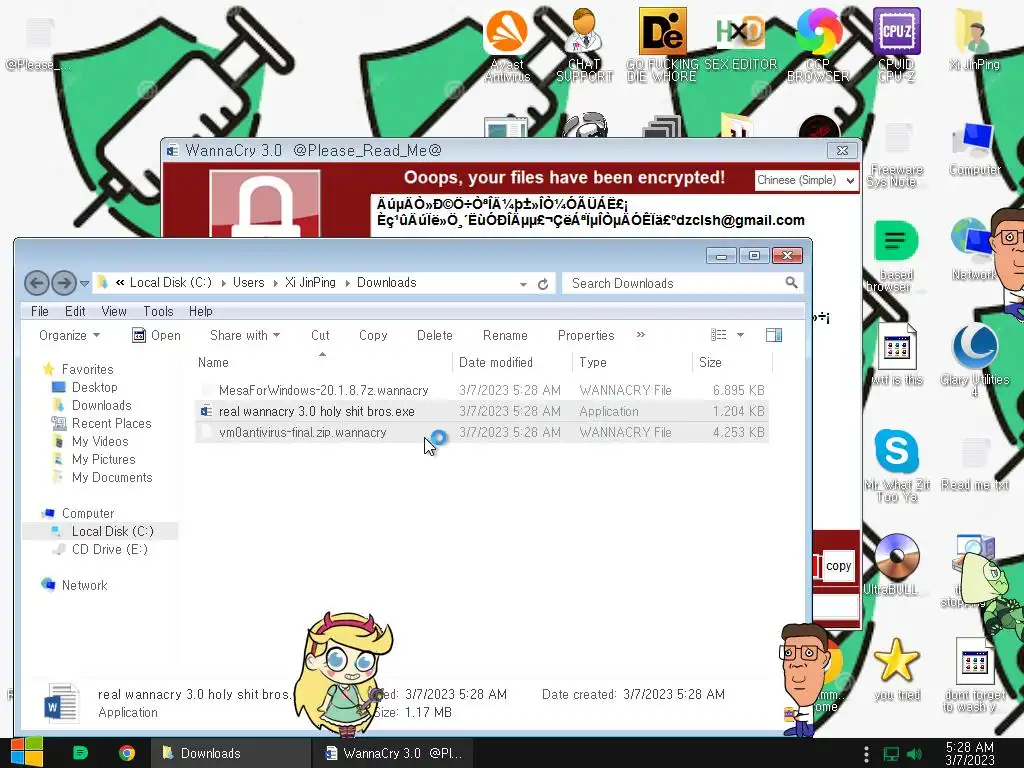The image size is (1024, 768).
Task: Open My Pictures in sidebar
Action: tap(103, 459)
